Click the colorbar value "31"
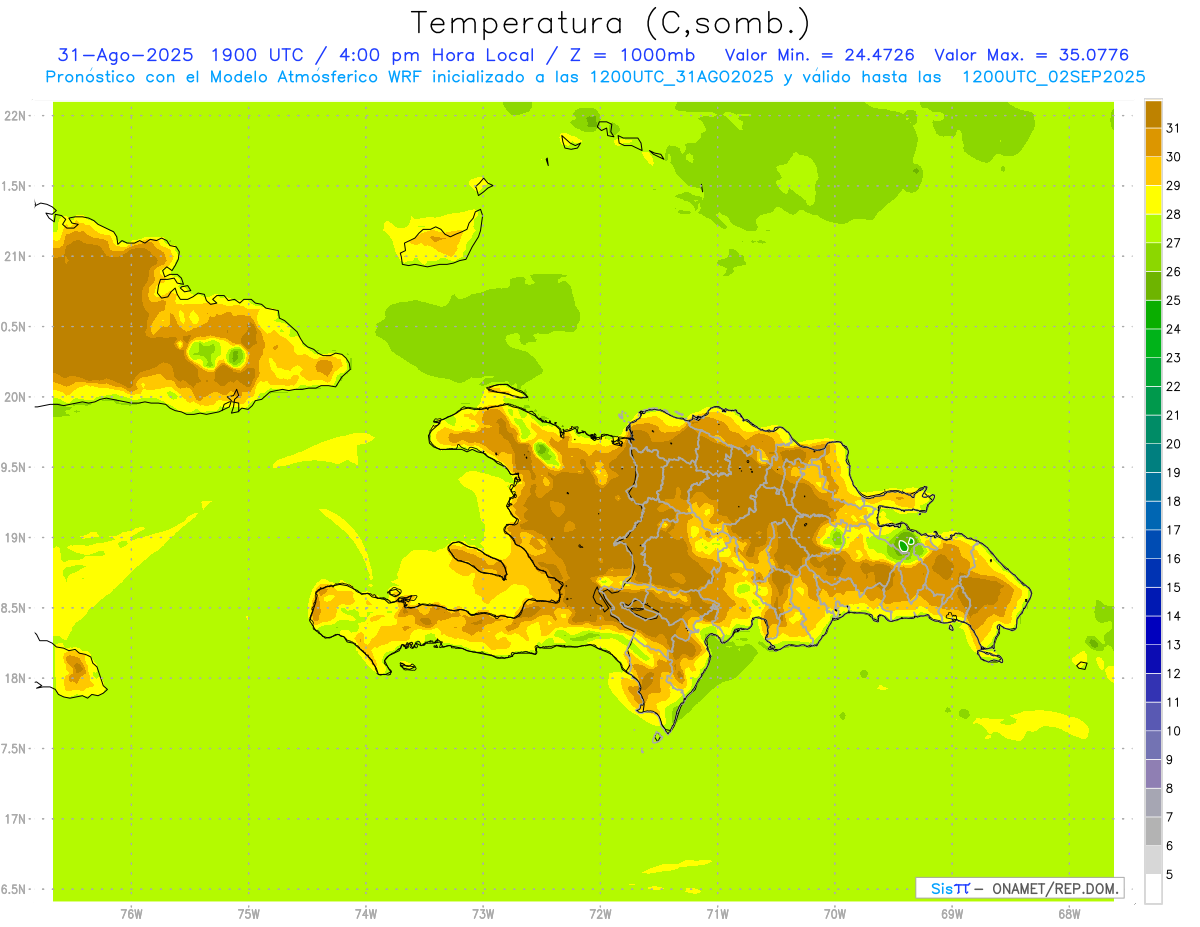Image resolution: width=1200 pixels, height=927 pixels. [x=1174, y=128]
